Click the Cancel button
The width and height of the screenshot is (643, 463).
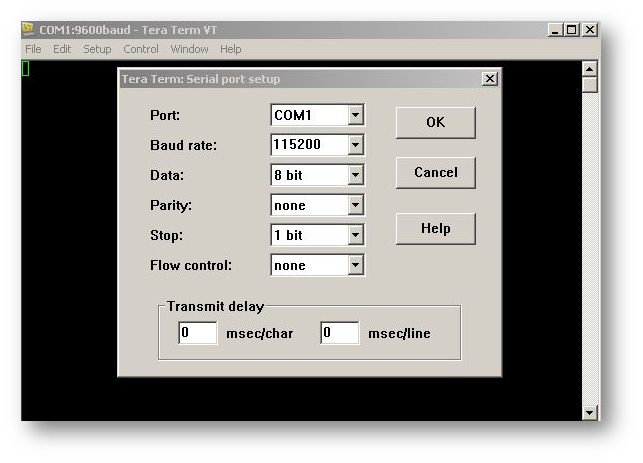tap(435, 172)
